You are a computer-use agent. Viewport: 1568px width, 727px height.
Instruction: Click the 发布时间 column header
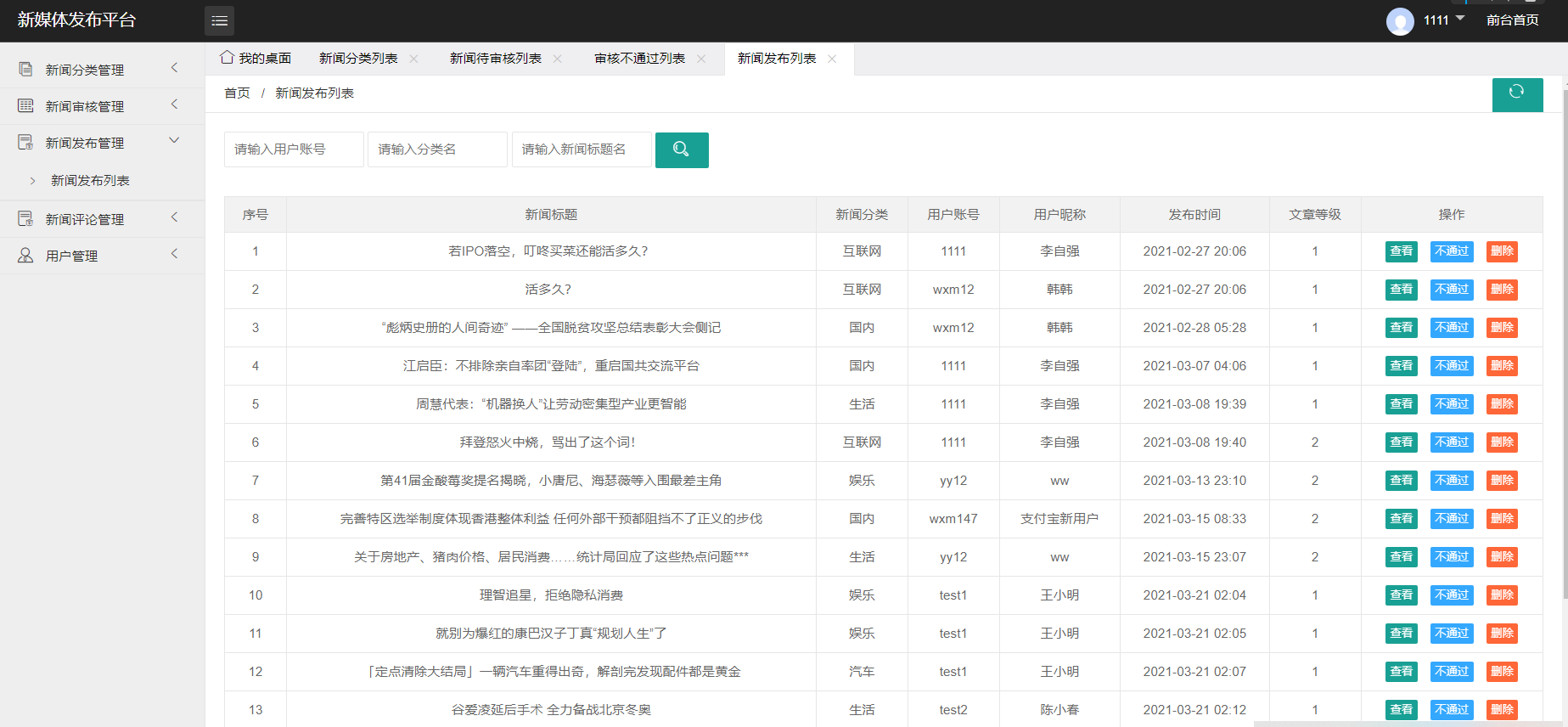click(x=1194, y=215)
